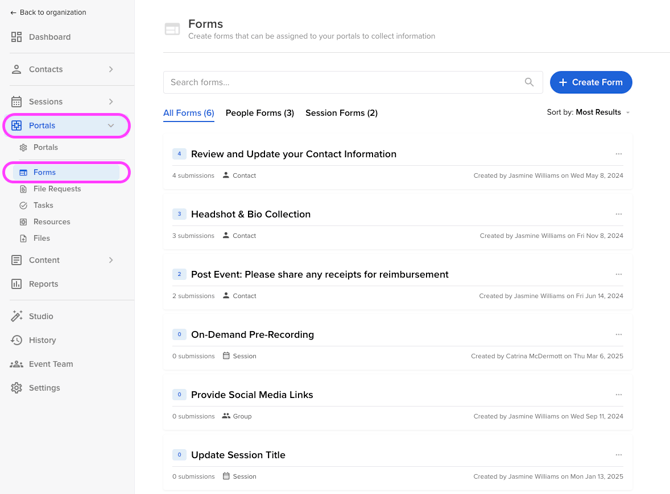This screenshot has height=494, width=670.
Task: Click the History clock icon
Action: (x=17, y=340)
